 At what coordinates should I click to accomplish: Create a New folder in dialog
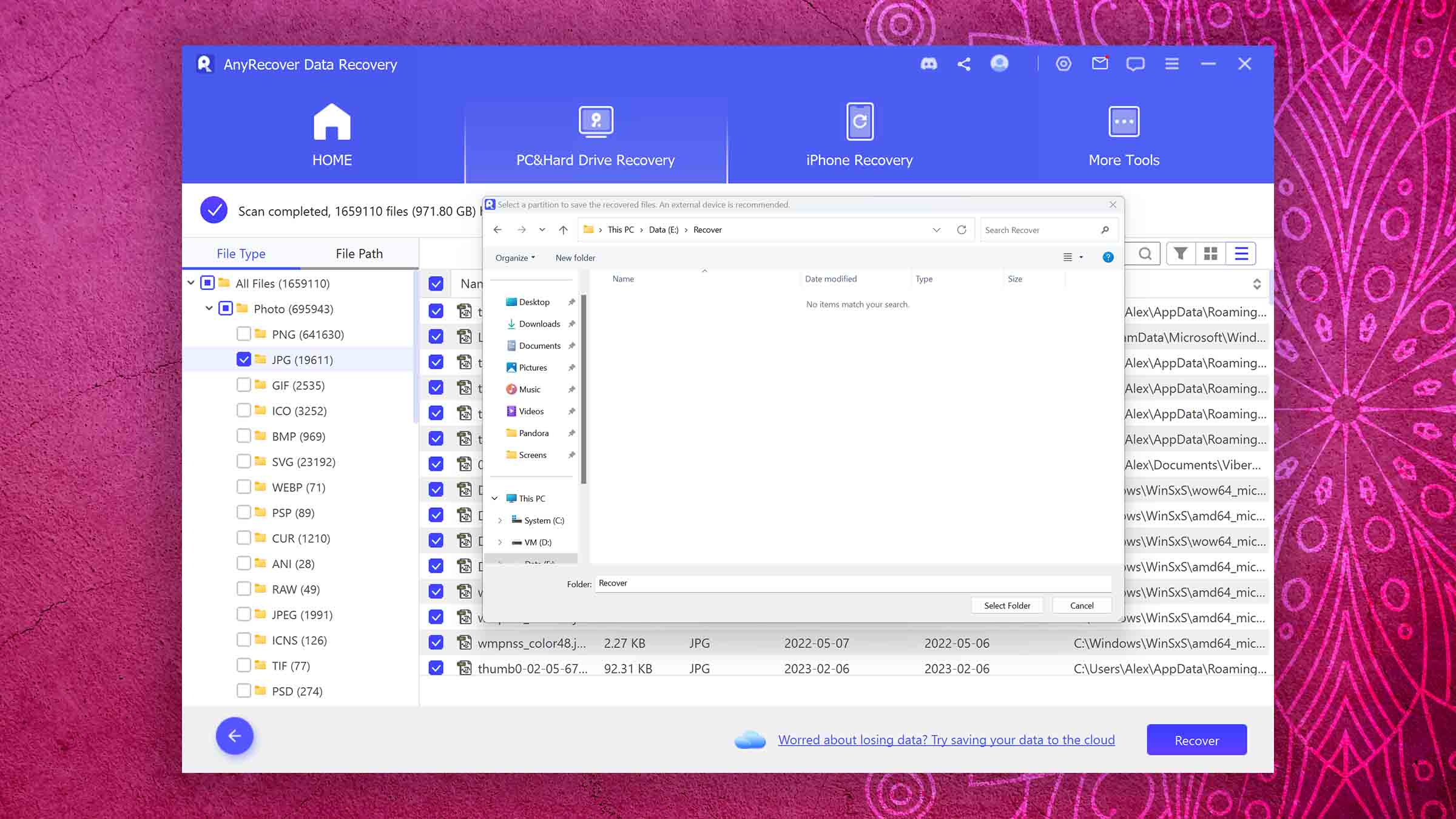(x=575, y=258)
